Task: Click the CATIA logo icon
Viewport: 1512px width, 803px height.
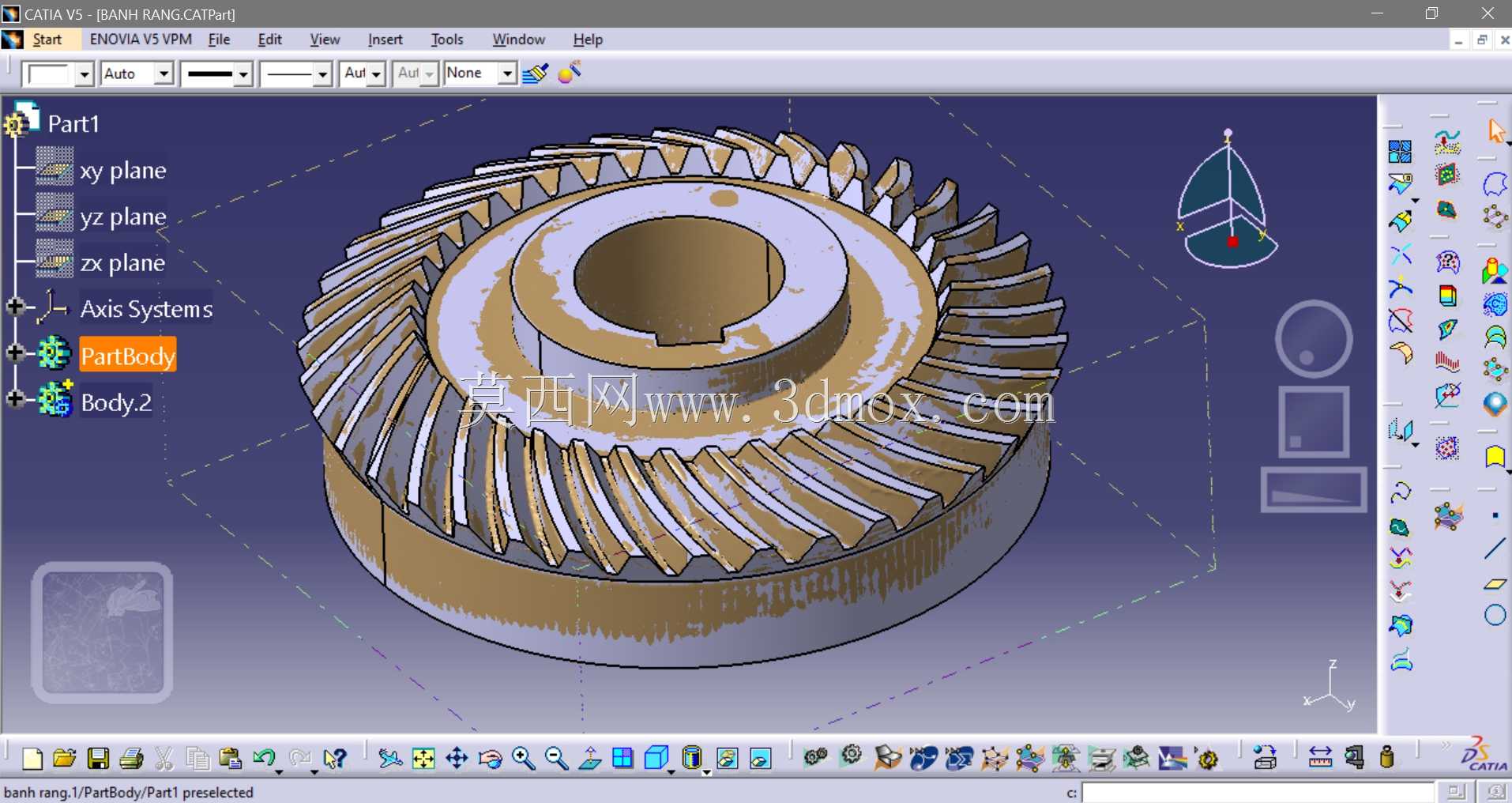Action: coord(1484,754)
